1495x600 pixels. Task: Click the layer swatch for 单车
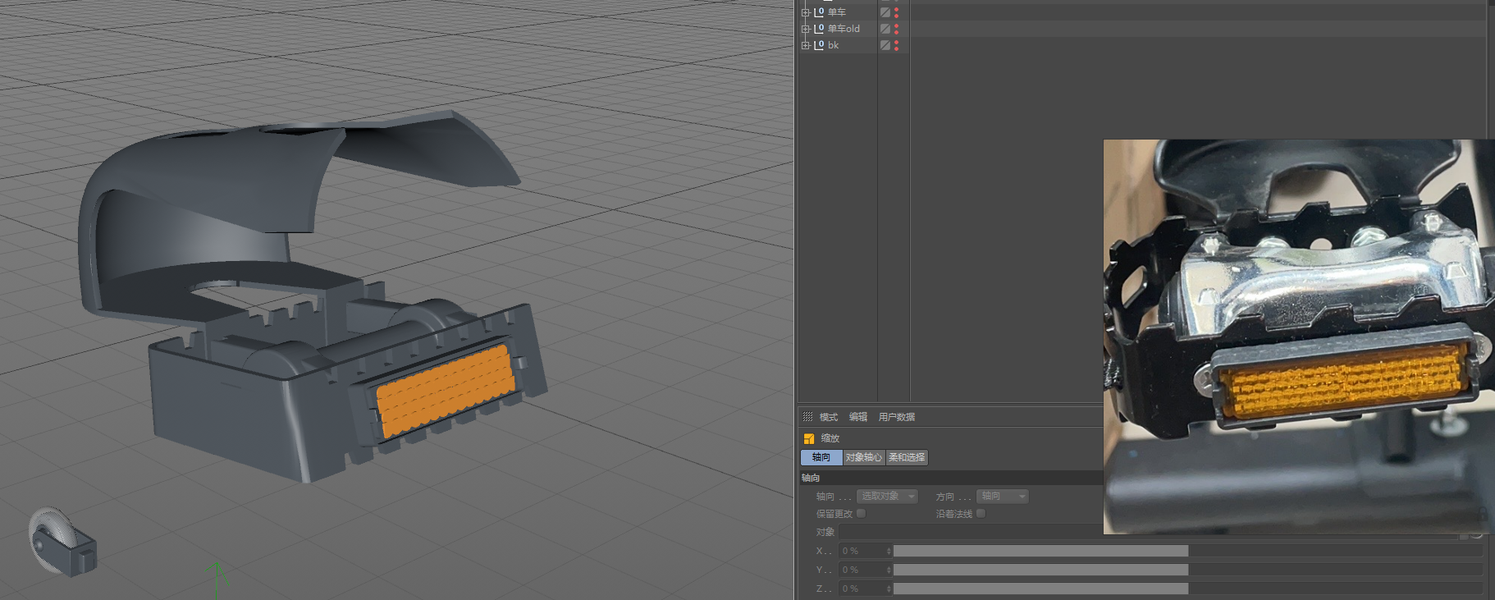885,12
